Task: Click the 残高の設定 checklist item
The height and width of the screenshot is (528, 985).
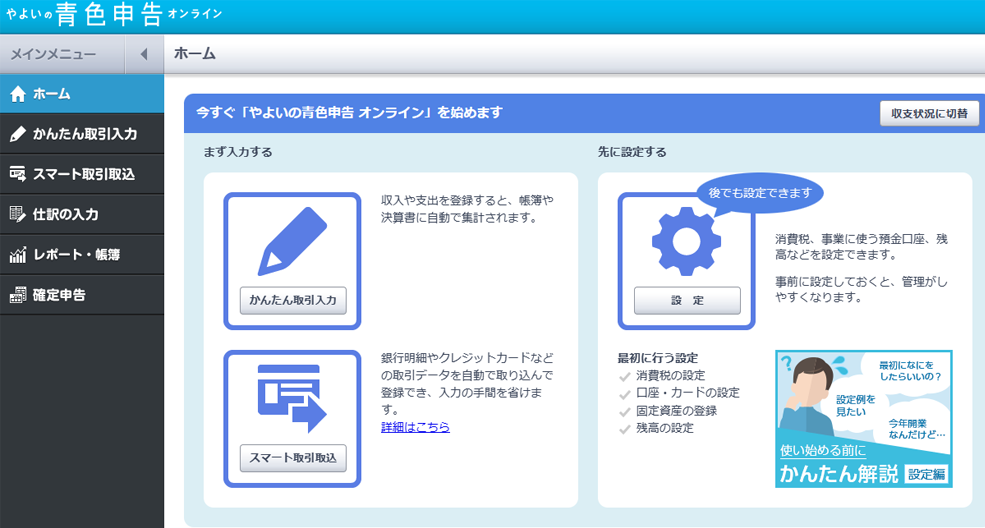Action: [665, 428]
